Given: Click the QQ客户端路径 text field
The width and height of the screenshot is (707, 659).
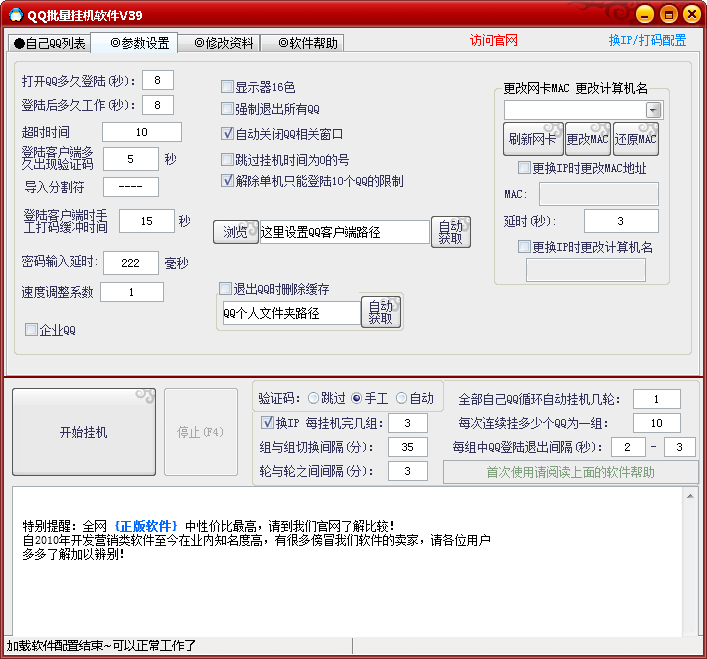Looking at the screenshot, I should tap(344, 232).
